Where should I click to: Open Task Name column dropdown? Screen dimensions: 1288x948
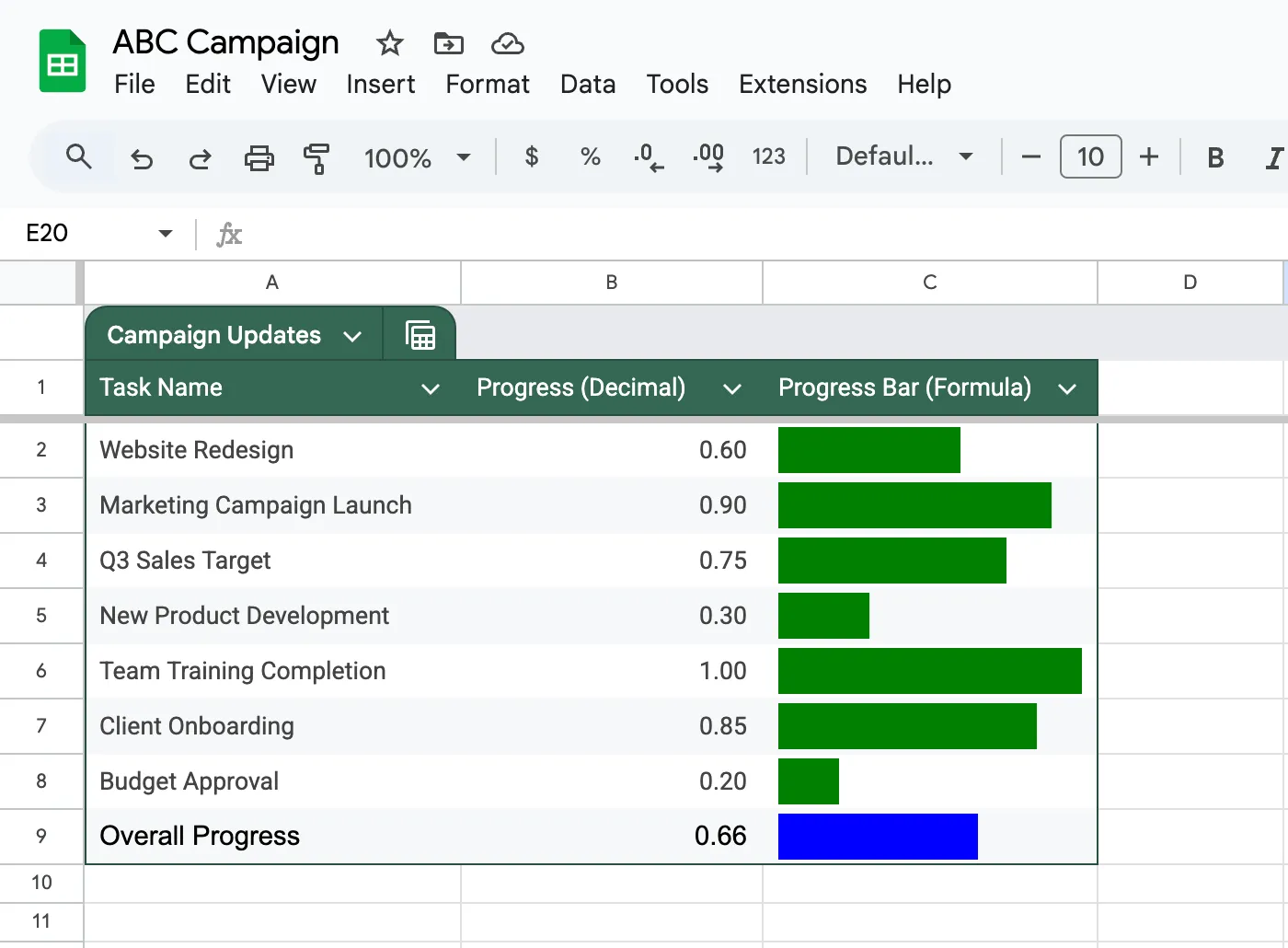pos(430,388)
